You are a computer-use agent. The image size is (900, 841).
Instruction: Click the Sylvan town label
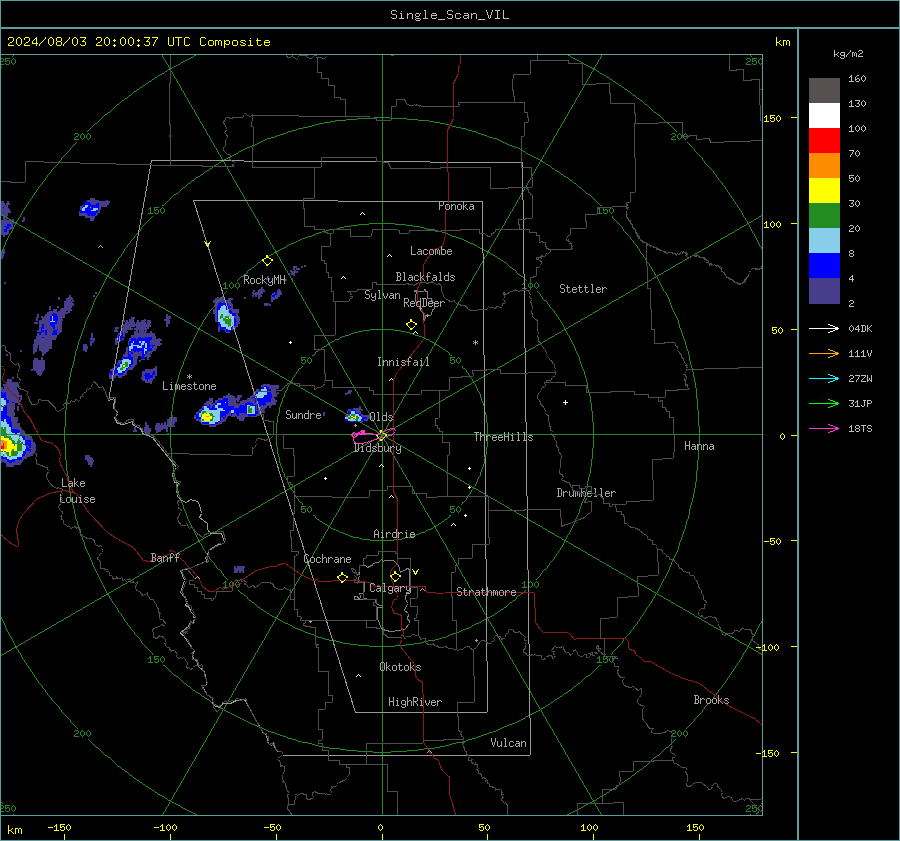[x=382, y=295]
